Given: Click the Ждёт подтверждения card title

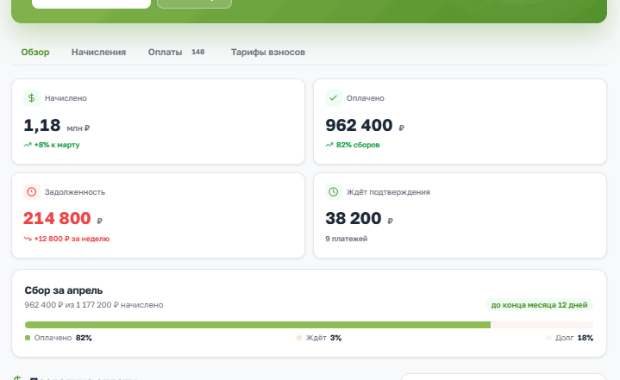Looking at the screenshot, I should [388, 192].
